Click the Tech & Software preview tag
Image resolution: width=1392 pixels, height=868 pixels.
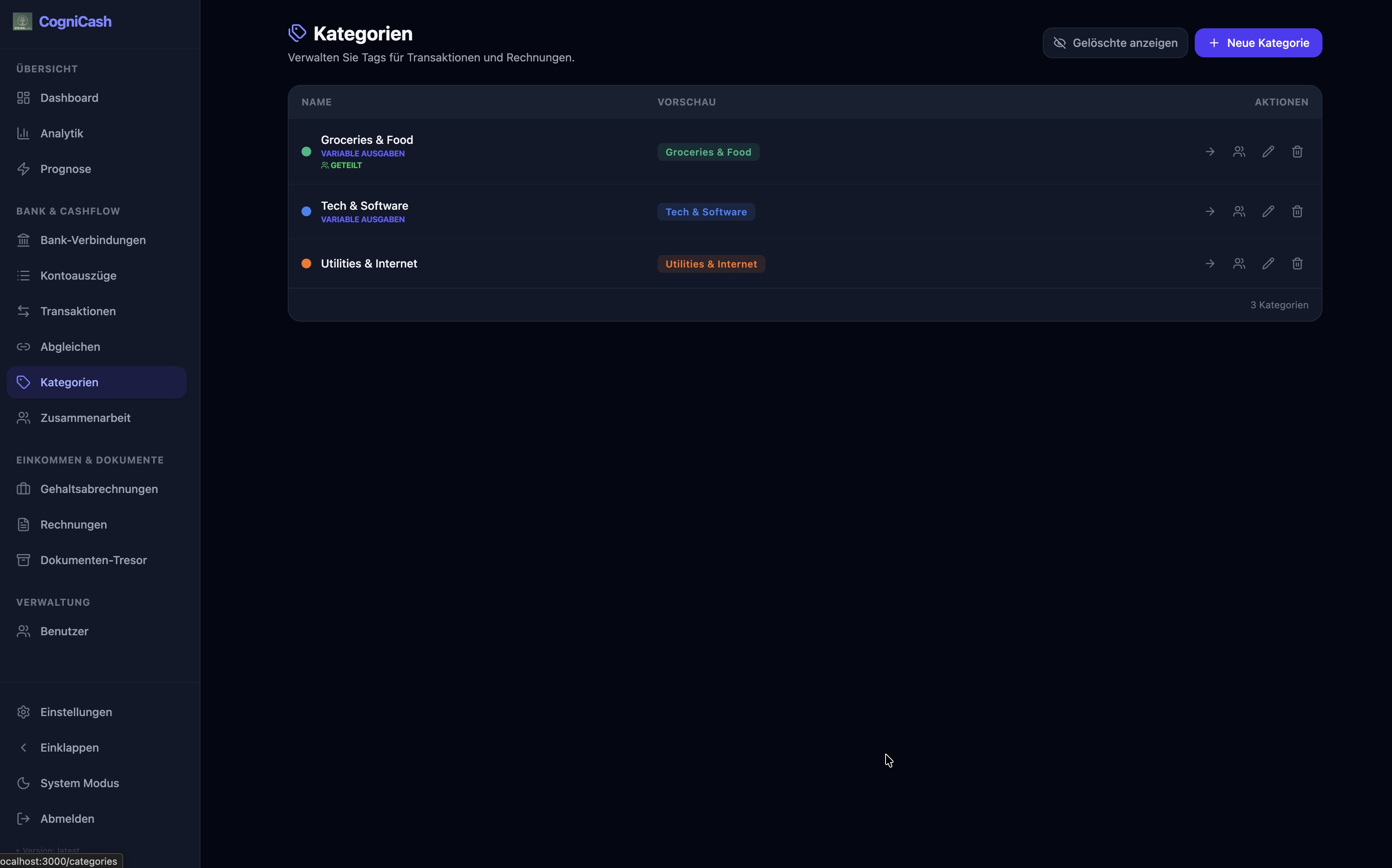coord(706,212)
